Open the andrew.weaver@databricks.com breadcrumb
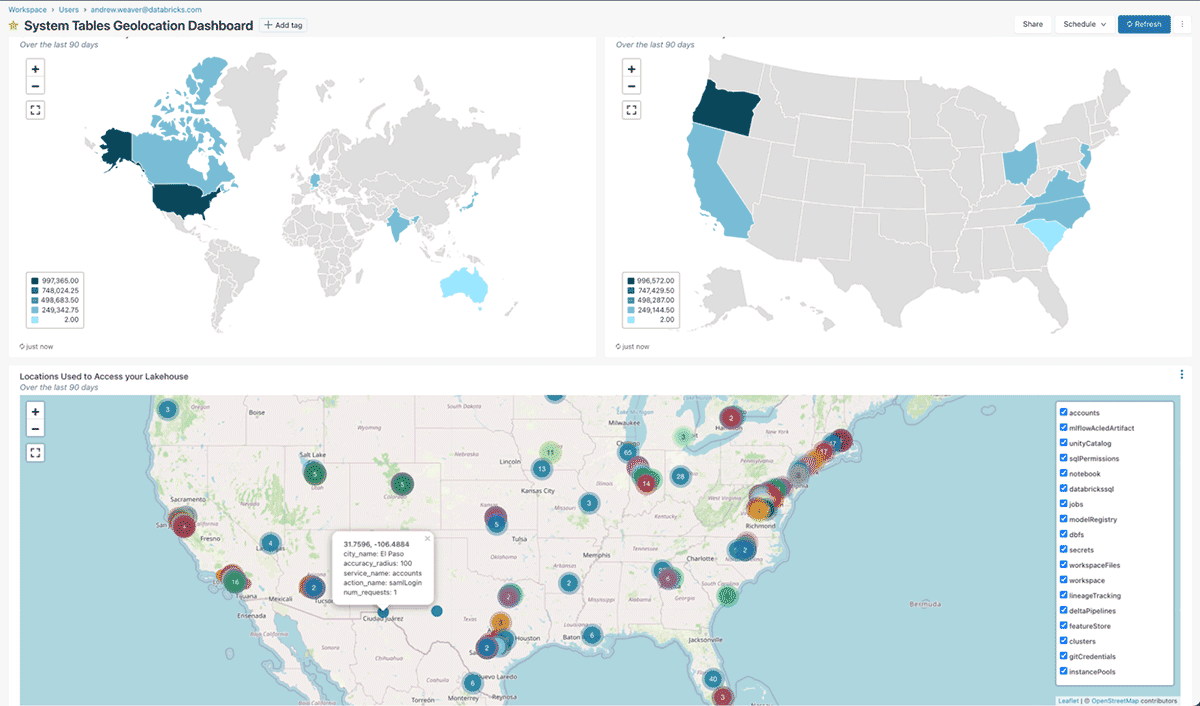 [146, 9]
